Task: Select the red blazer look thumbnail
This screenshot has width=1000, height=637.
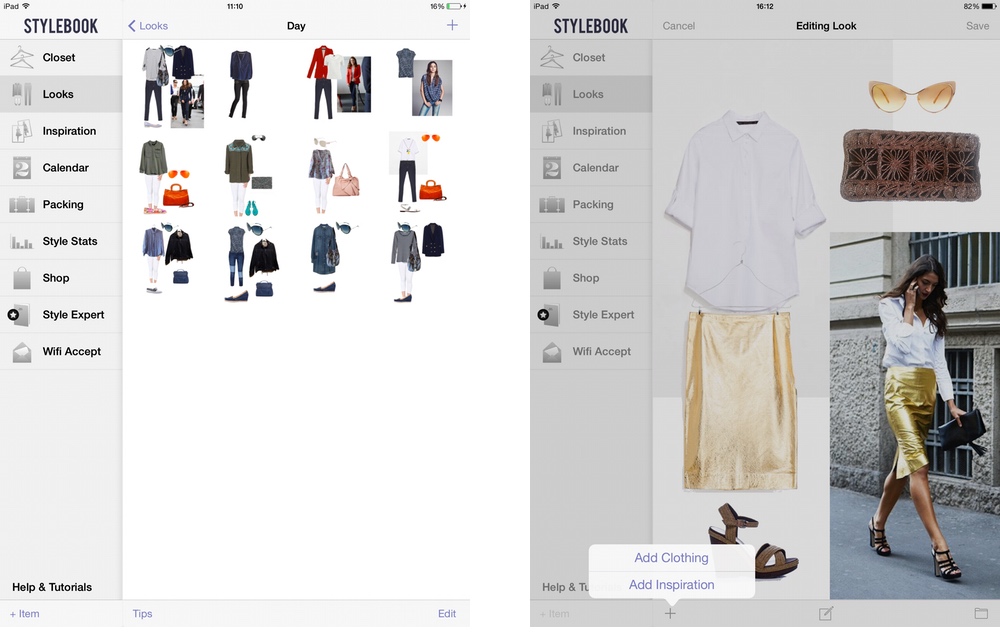Action: pos(338,82)
